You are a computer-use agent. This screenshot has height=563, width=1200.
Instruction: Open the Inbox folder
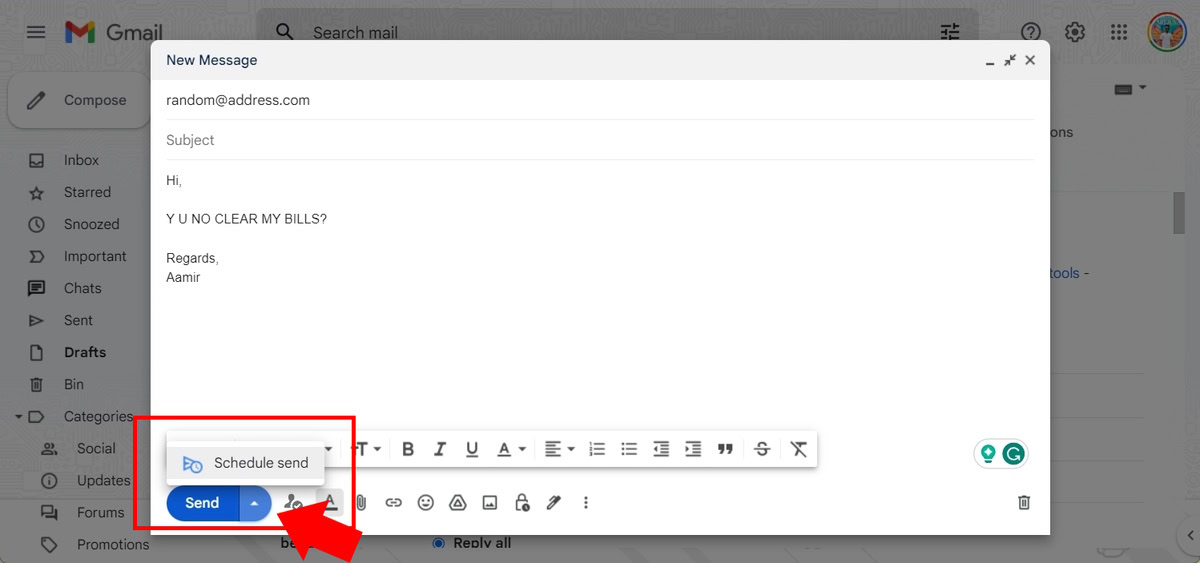81,160
